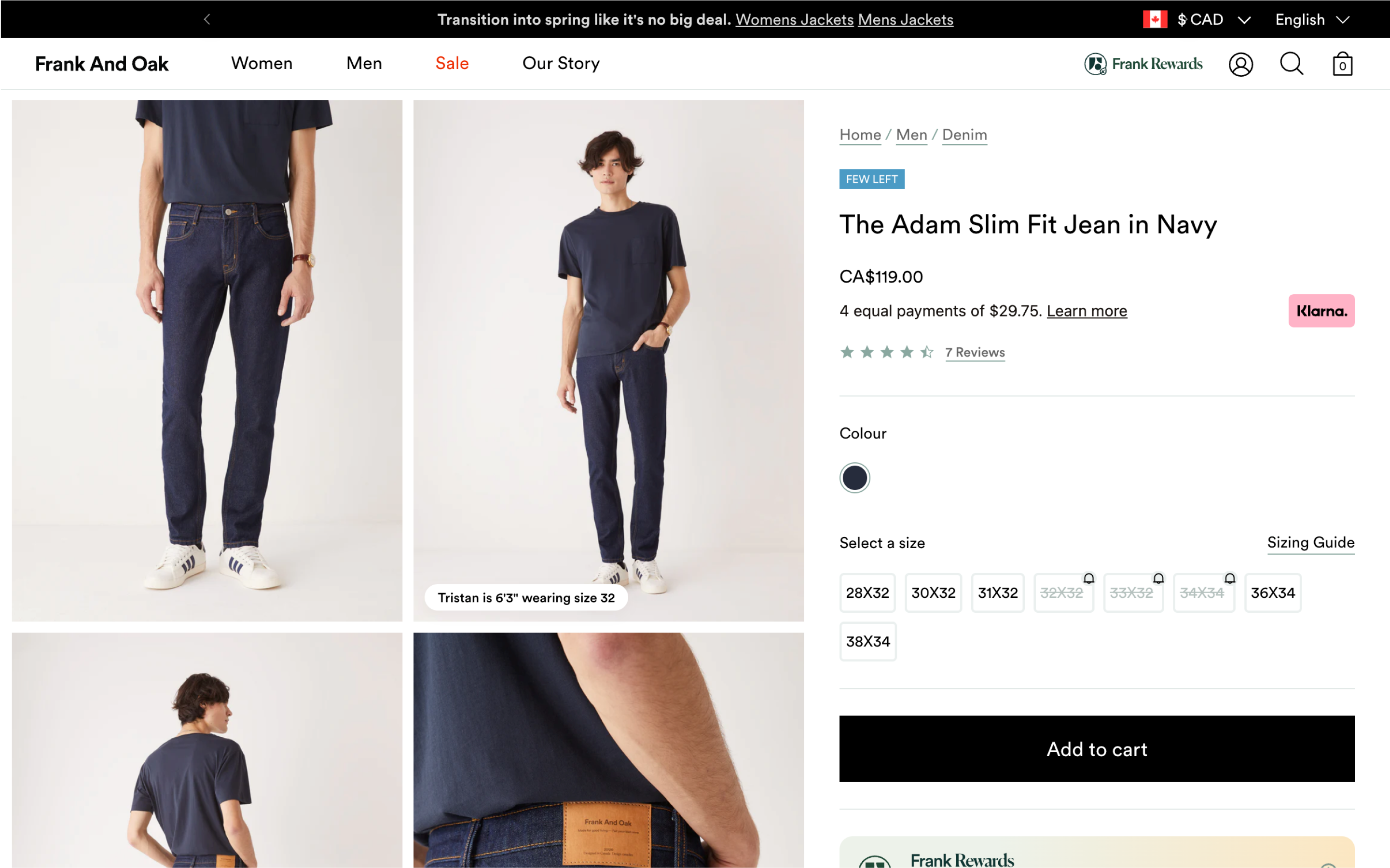The height and width of the screenshot is (868, 1390).
Task: Select the navy colour swatch
Action: [x=854, y=477]
